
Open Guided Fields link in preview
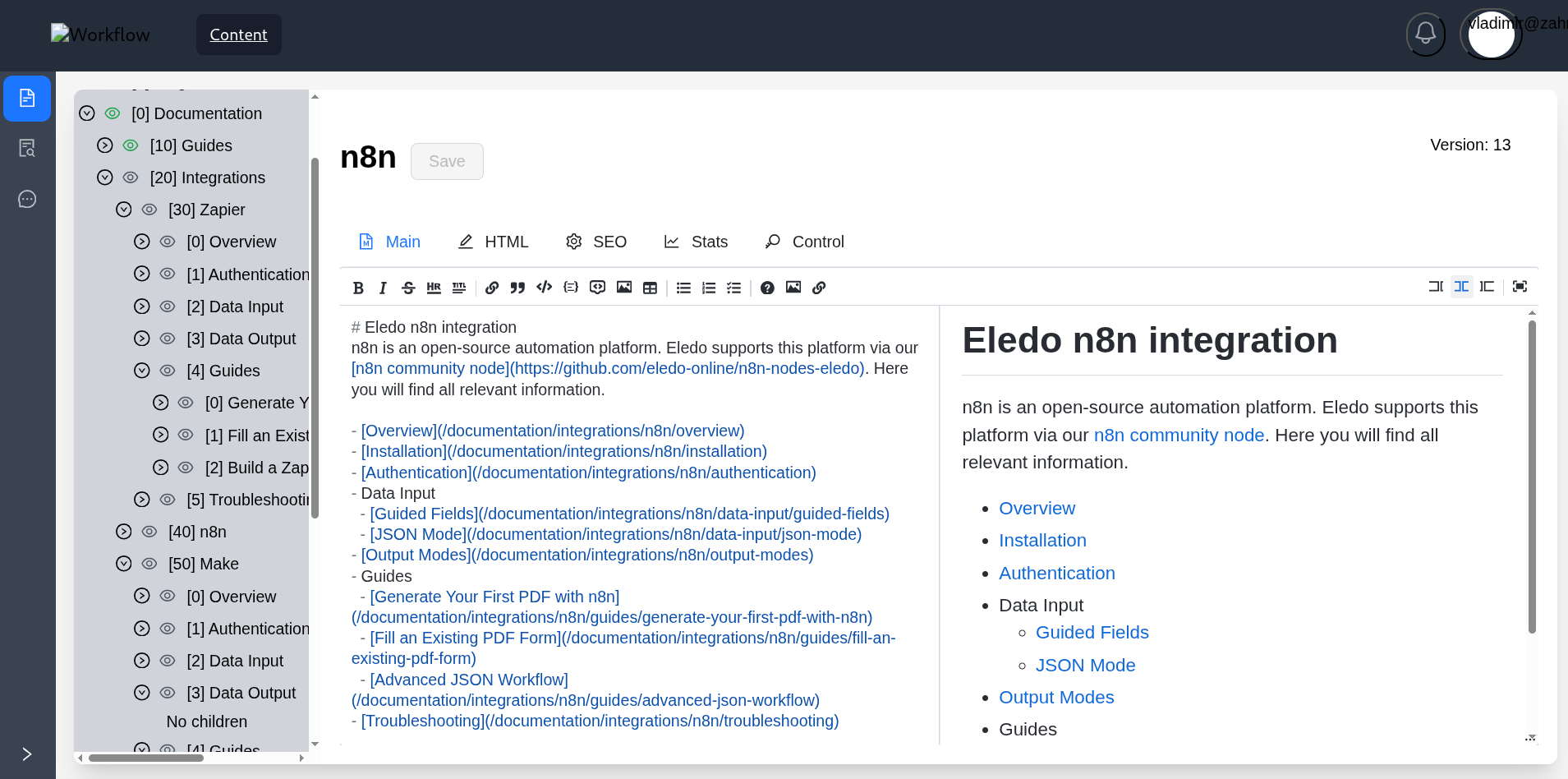[x=1092, y=632]
